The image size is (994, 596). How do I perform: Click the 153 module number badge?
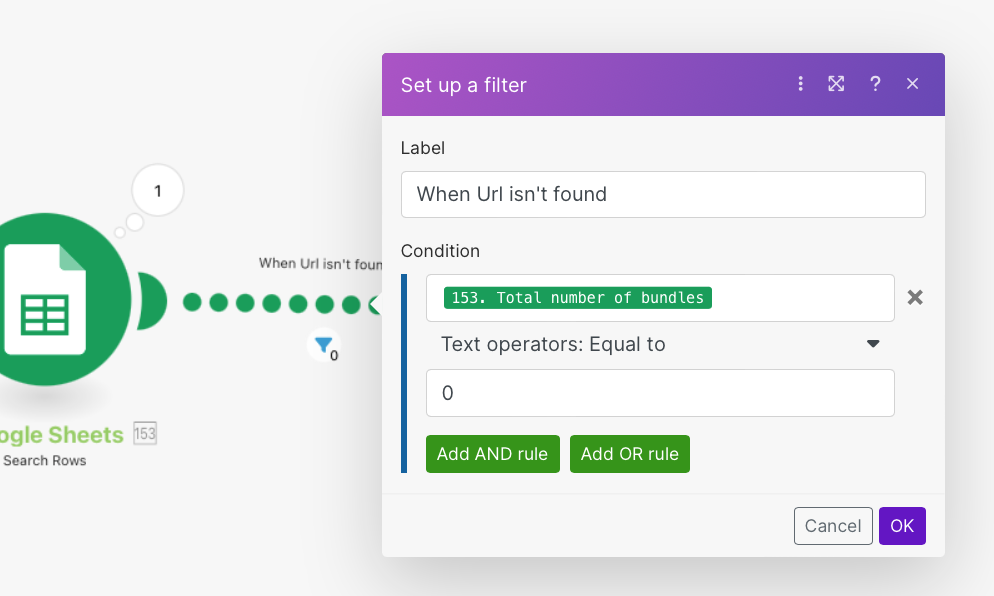145,434
